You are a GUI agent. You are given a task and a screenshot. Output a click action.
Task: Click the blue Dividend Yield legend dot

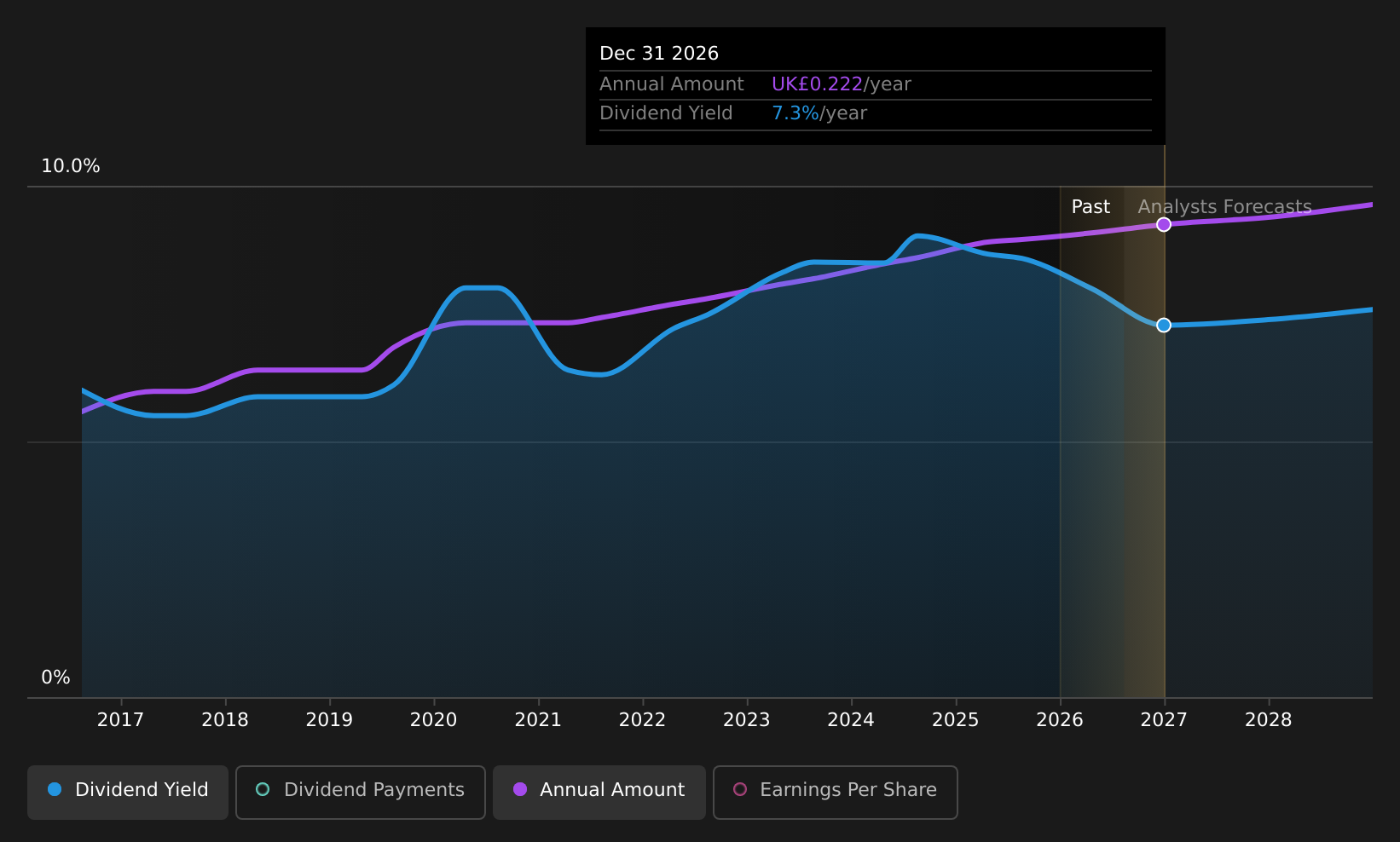55,789
